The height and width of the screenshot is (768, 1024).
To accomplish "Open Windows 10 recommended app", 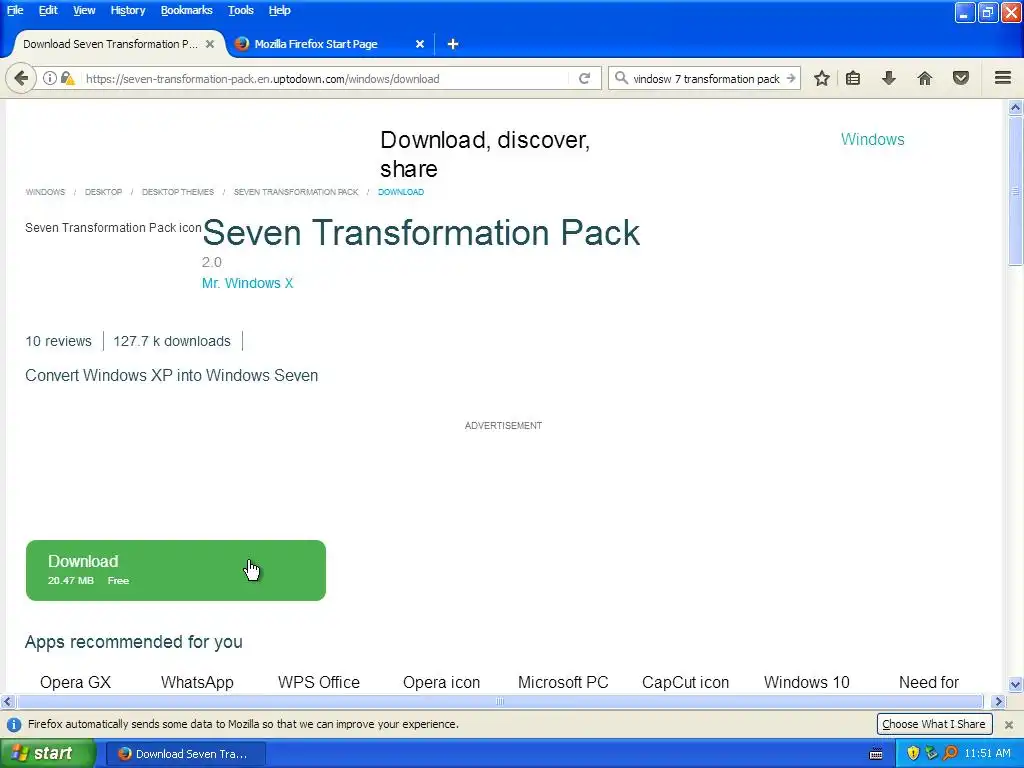I will click(x=807, y=682).
